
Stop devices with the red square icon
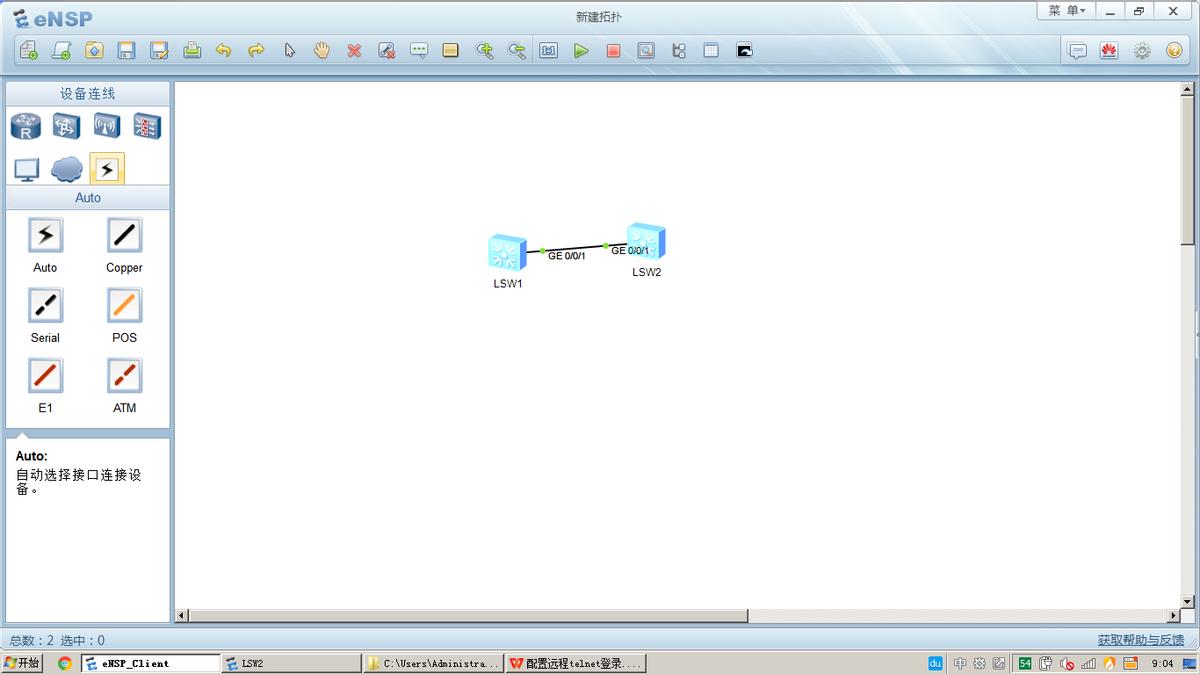click(x=613, y=50)
